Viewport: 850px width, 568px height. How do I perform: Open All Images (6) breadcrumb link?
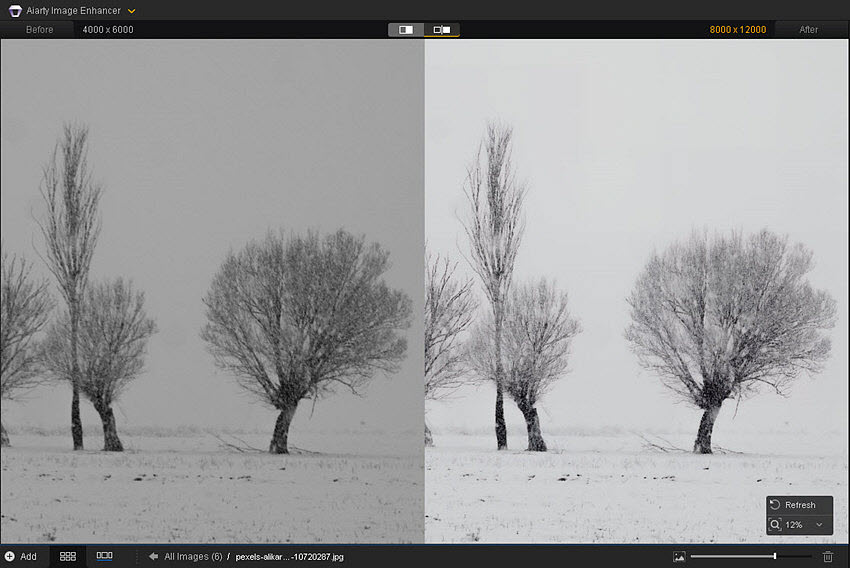[x=194, y=557]
